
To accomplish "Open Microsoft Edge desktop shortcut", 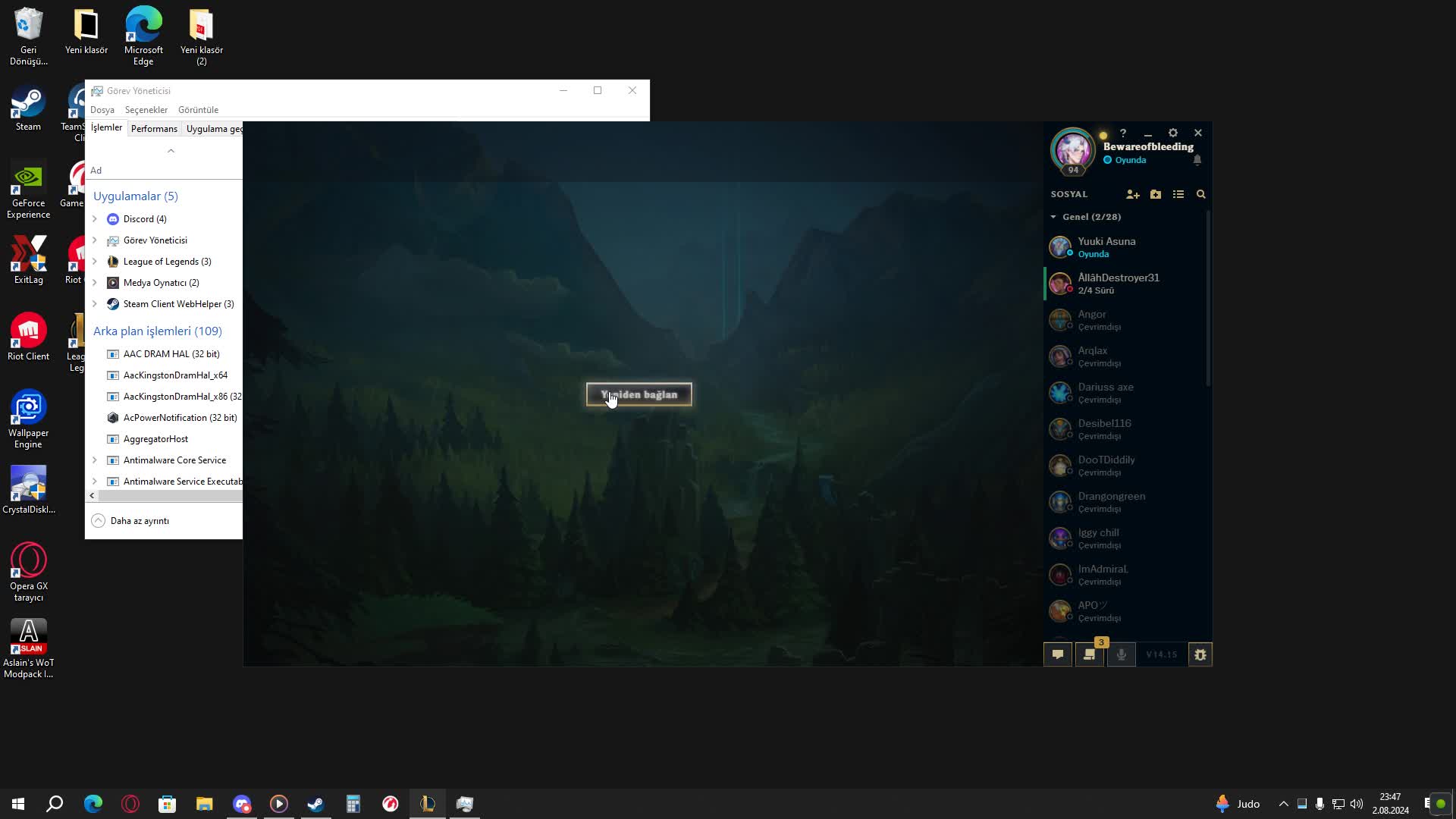I will (143, 36).
